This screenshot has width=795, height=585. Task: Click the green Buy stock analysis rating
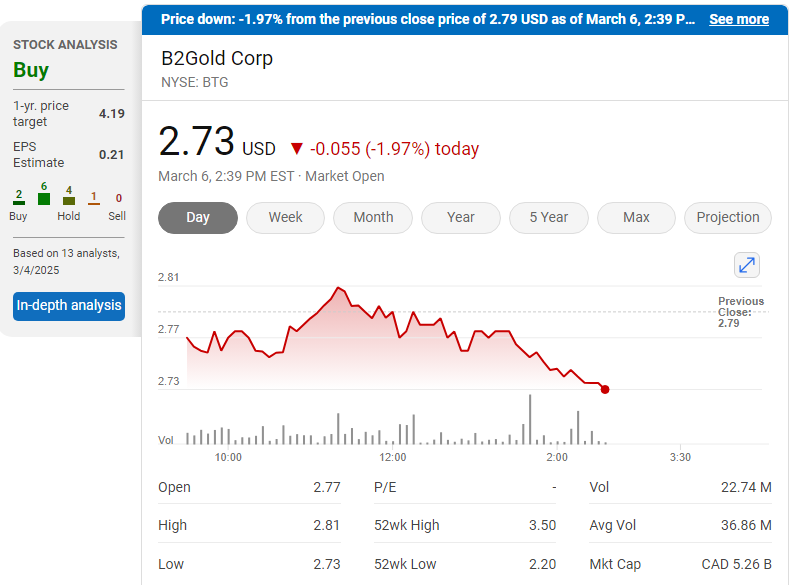(31, 70)
